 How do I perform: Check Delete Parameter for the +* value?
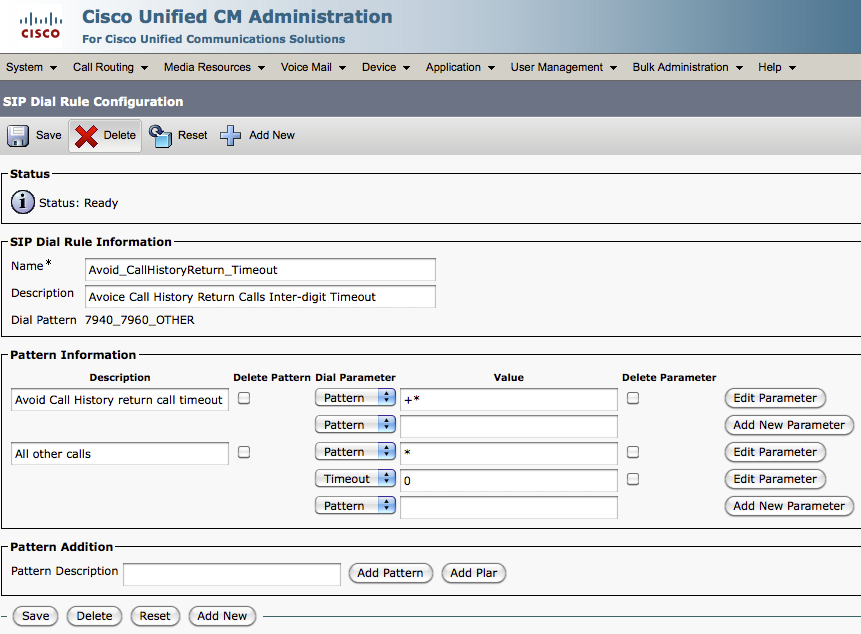tap(633, 399)
